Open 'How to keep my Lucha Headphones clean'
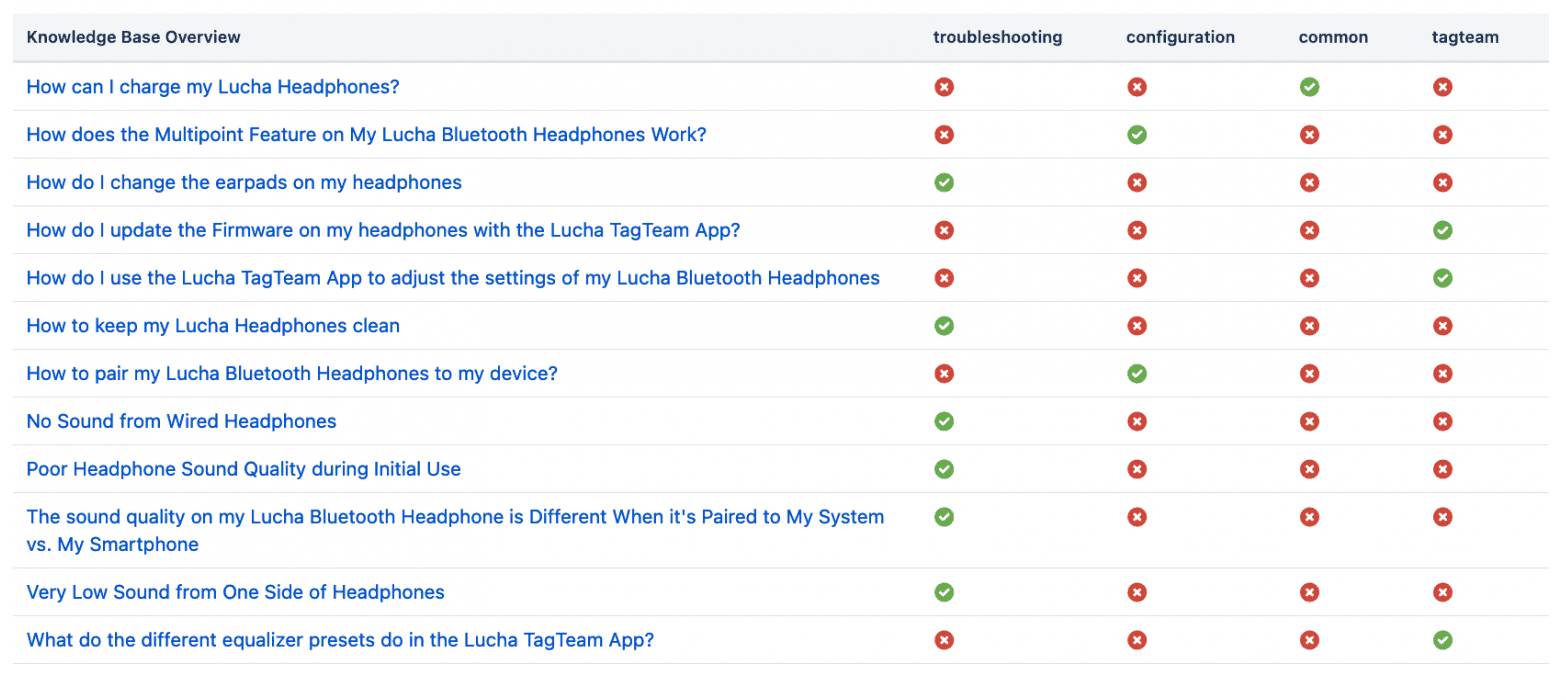 pos(213,326)
